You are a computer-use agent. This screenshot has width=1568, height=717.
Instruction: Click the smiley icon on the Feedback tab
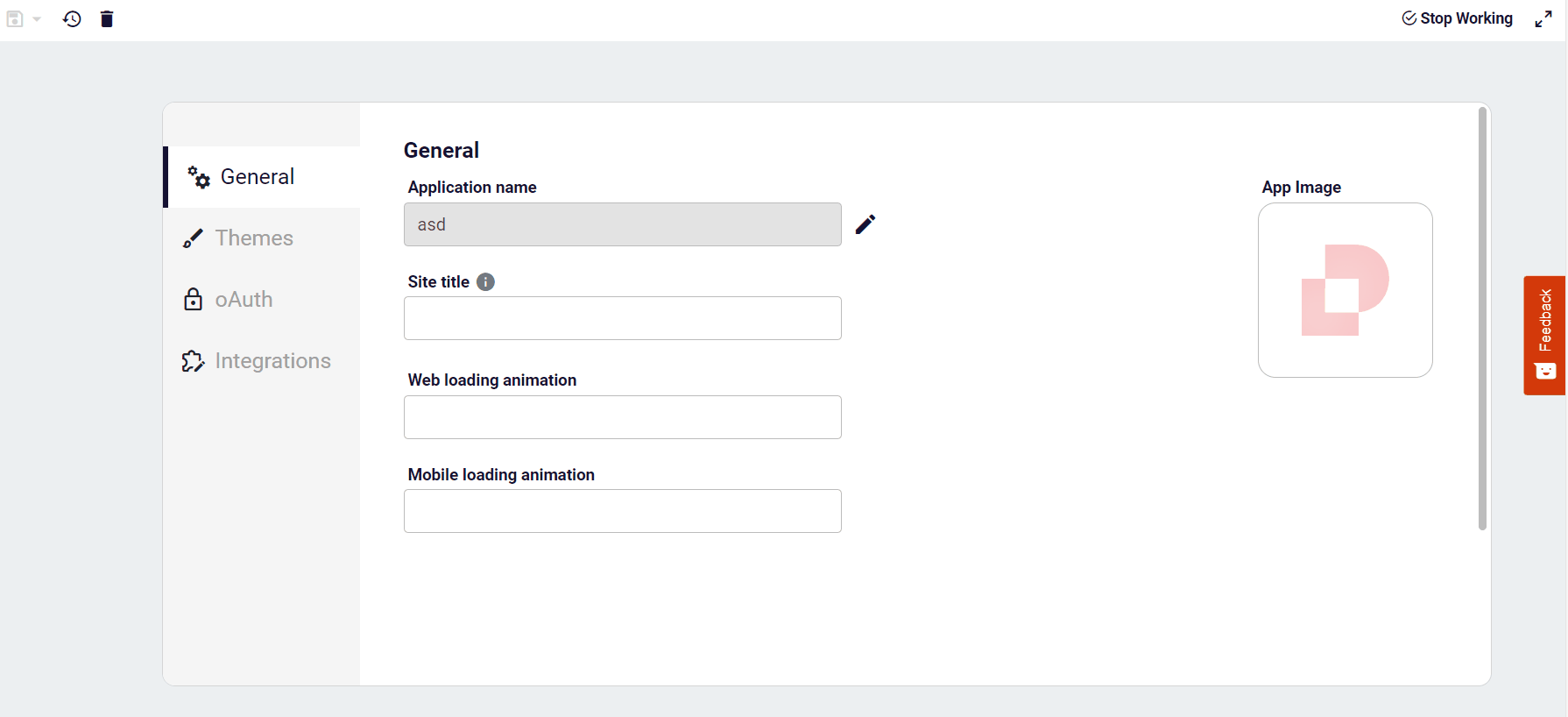coord(1545,372)
